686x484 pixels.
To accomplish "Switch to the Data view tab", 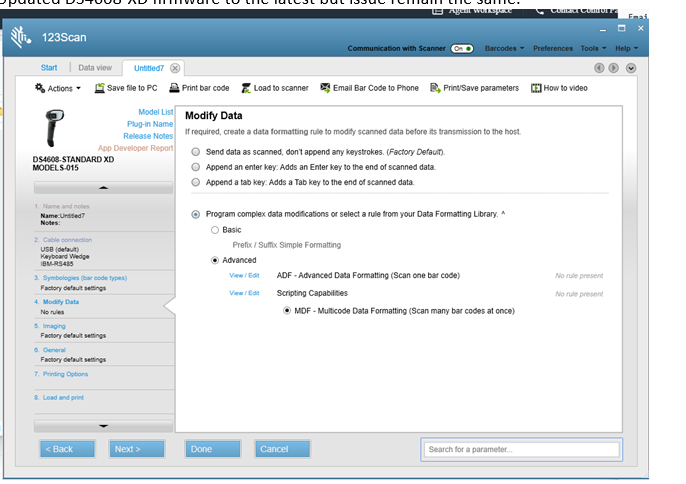I will pos(95,68).
